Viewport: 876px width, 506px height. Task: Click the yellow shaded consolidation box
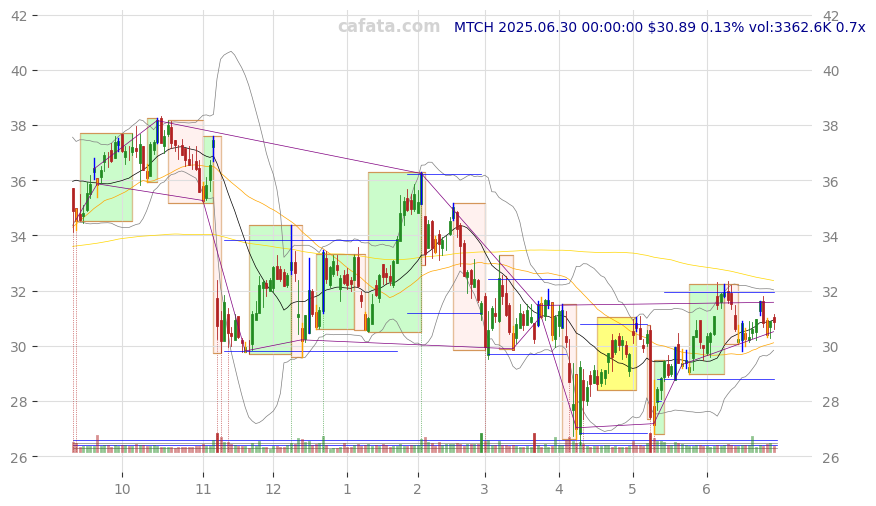point(617,354)
